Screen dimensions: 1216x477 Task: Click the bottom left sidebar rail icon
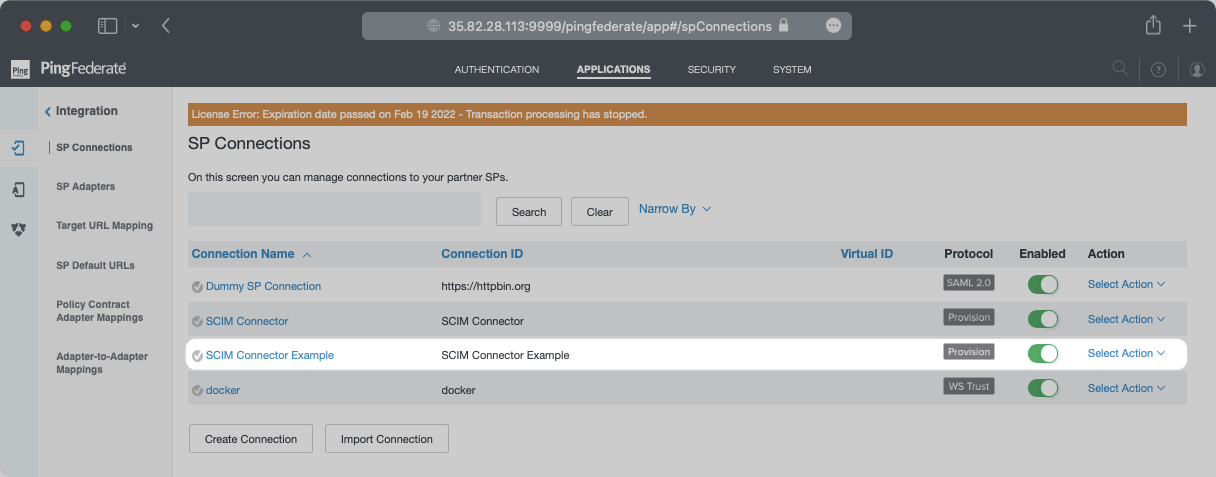coord(18,229)
